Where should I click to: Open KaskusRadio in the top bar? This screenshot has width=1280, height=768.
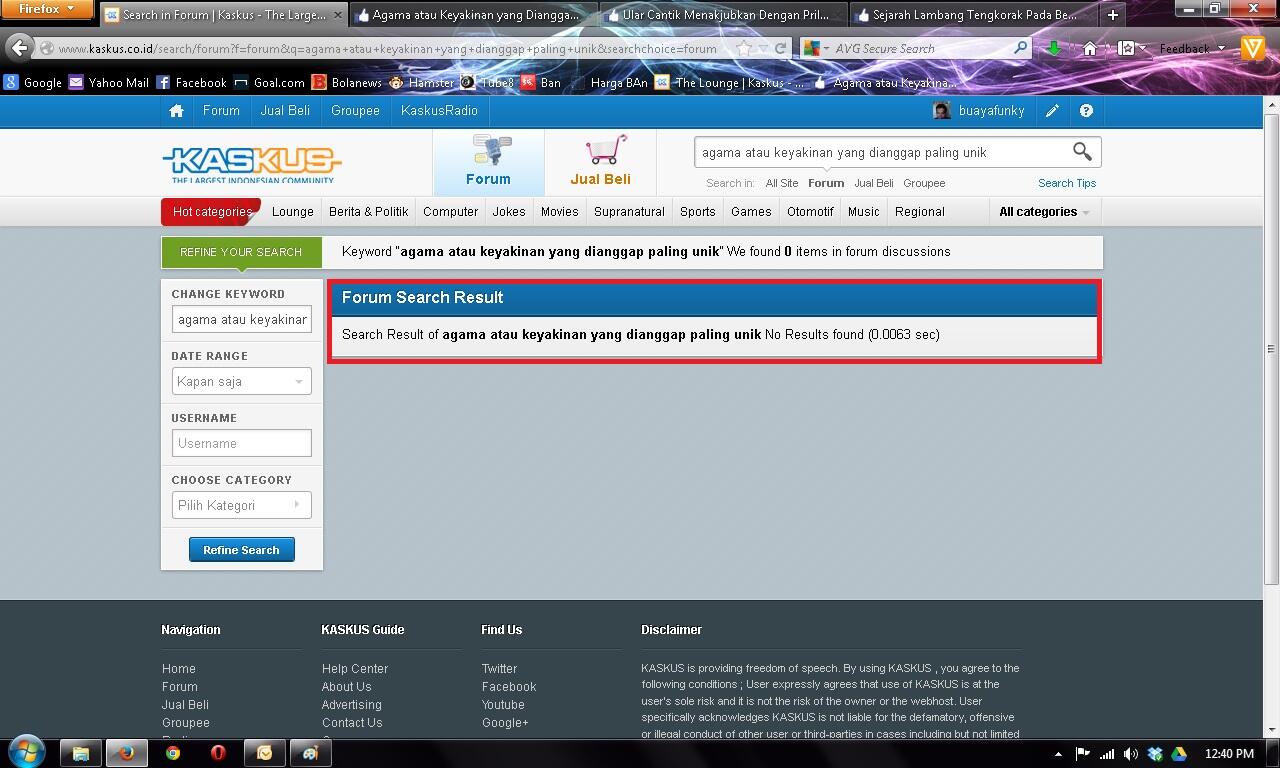pos(439,111)
